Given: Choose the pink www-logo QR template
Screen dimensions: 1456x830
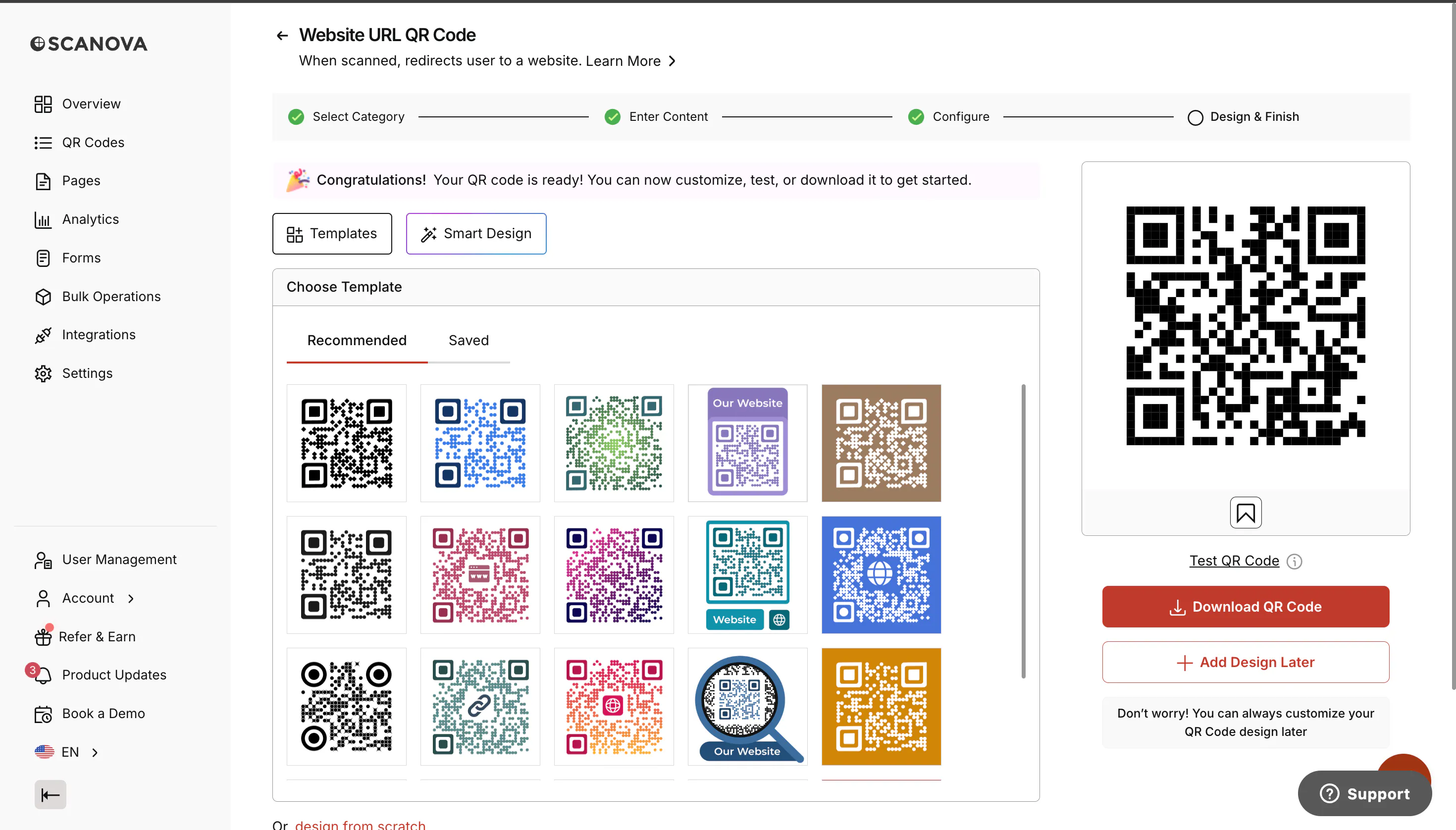Looking at the screenshot, I should tap(480, 574).
